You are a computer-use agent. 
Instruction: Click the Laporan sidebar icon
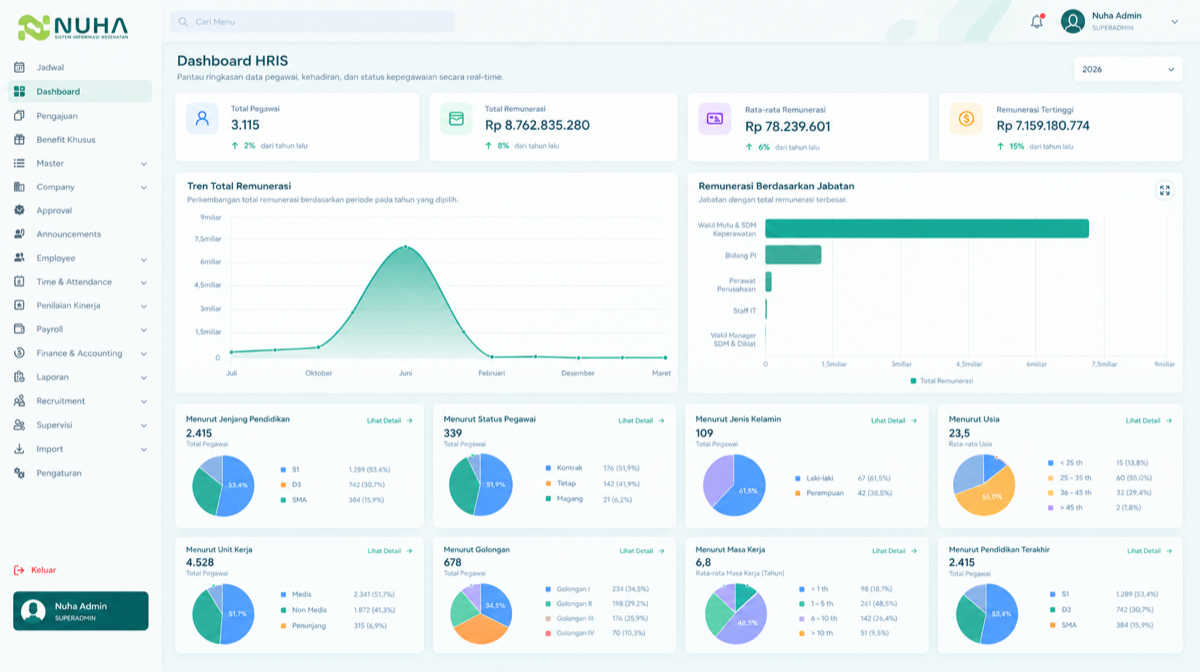pos(19,377)
